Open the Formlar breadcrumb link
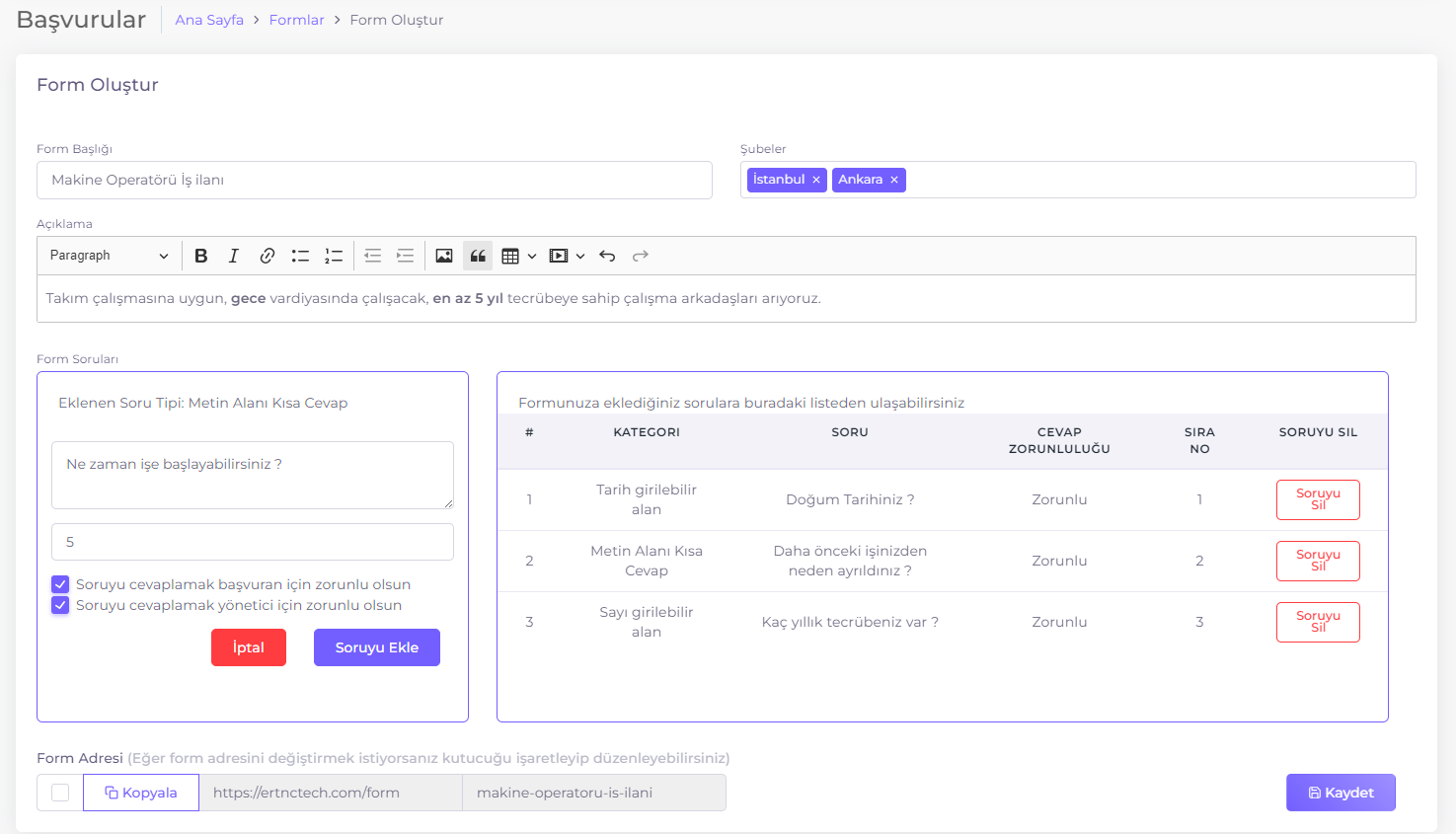 (x=296, y=20)
